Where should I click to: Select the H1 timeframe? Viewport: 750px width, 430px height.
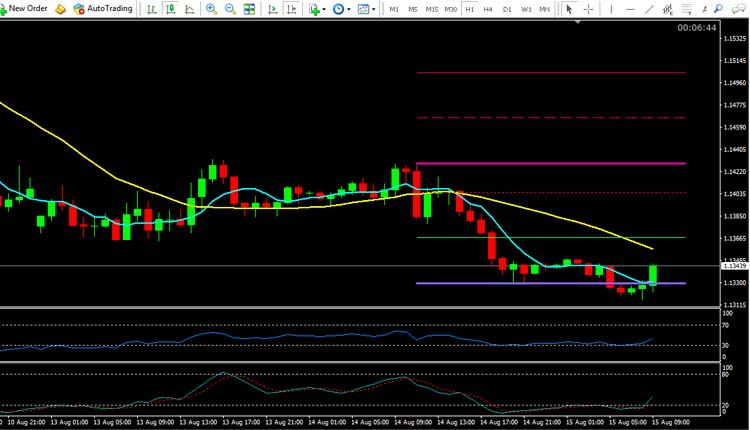click(470, 9)
